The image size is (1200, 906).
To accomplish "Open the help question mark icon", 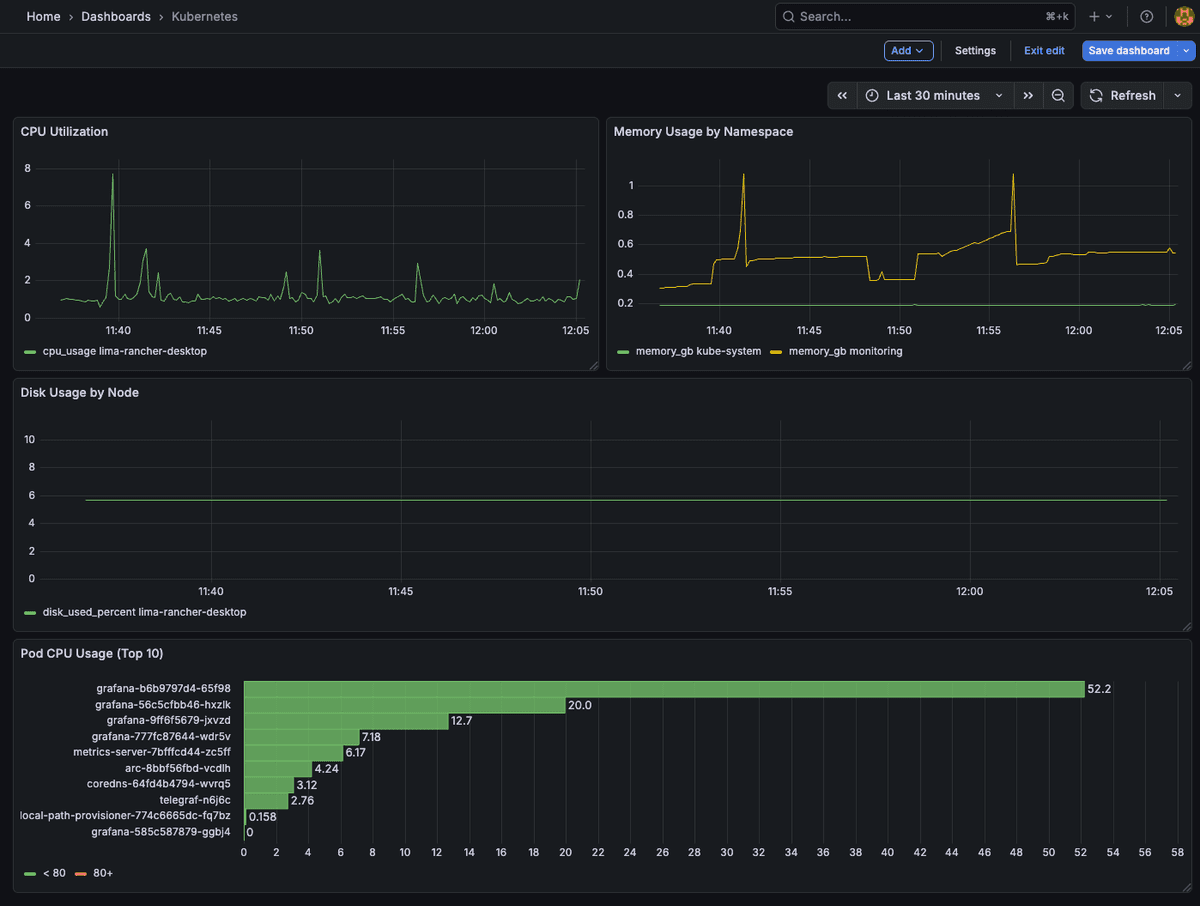I will [x=1146, y=16].
